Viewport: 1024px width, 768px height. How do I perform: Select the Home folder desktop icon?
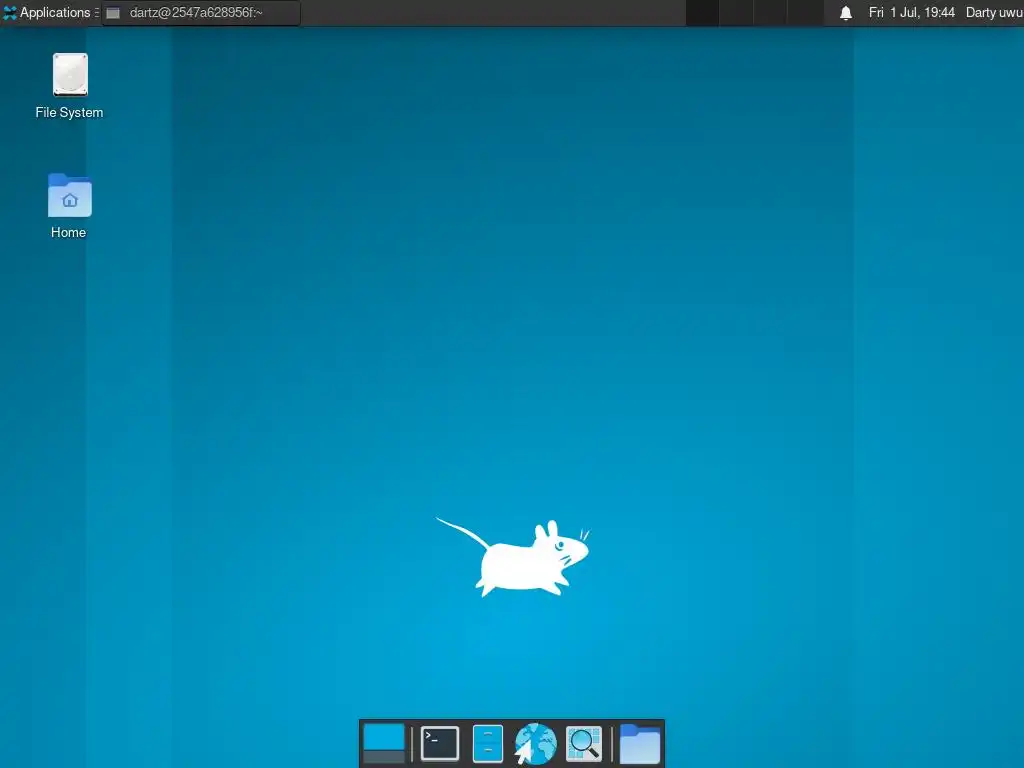point(69,206)
